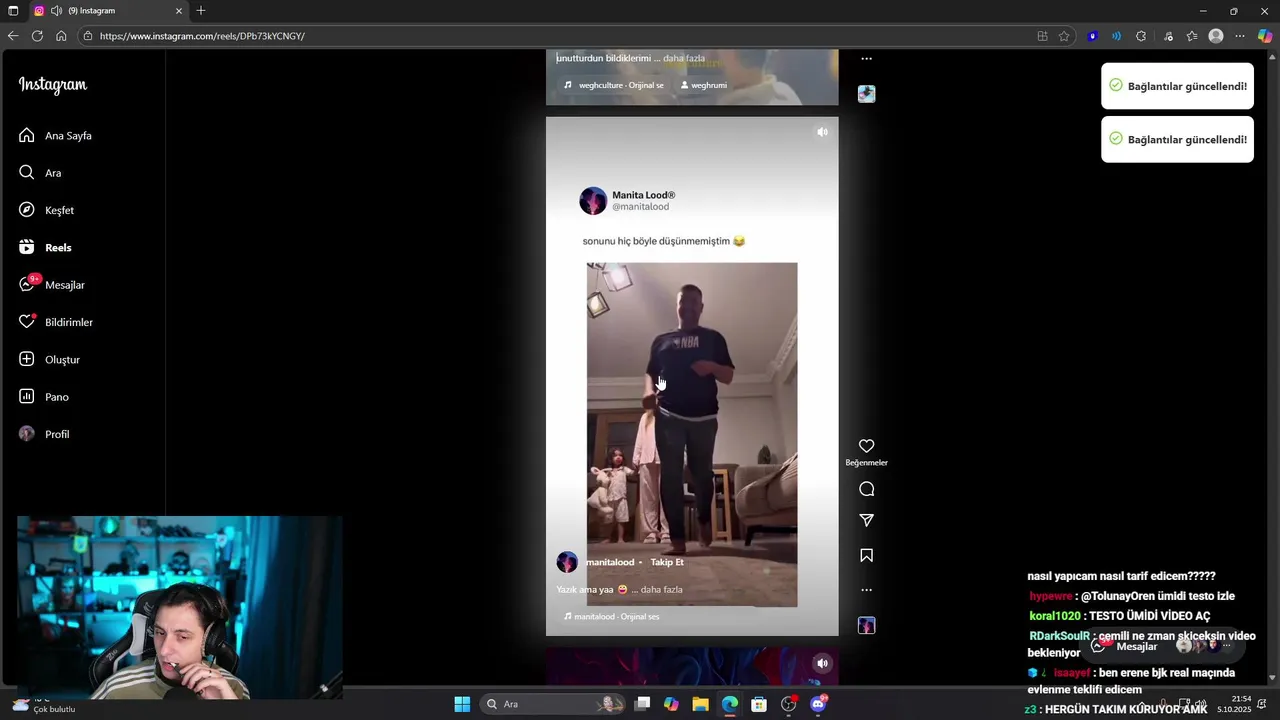Mute the Instagram browser tab
The image size is (1280, 720).
coord(56,11)
